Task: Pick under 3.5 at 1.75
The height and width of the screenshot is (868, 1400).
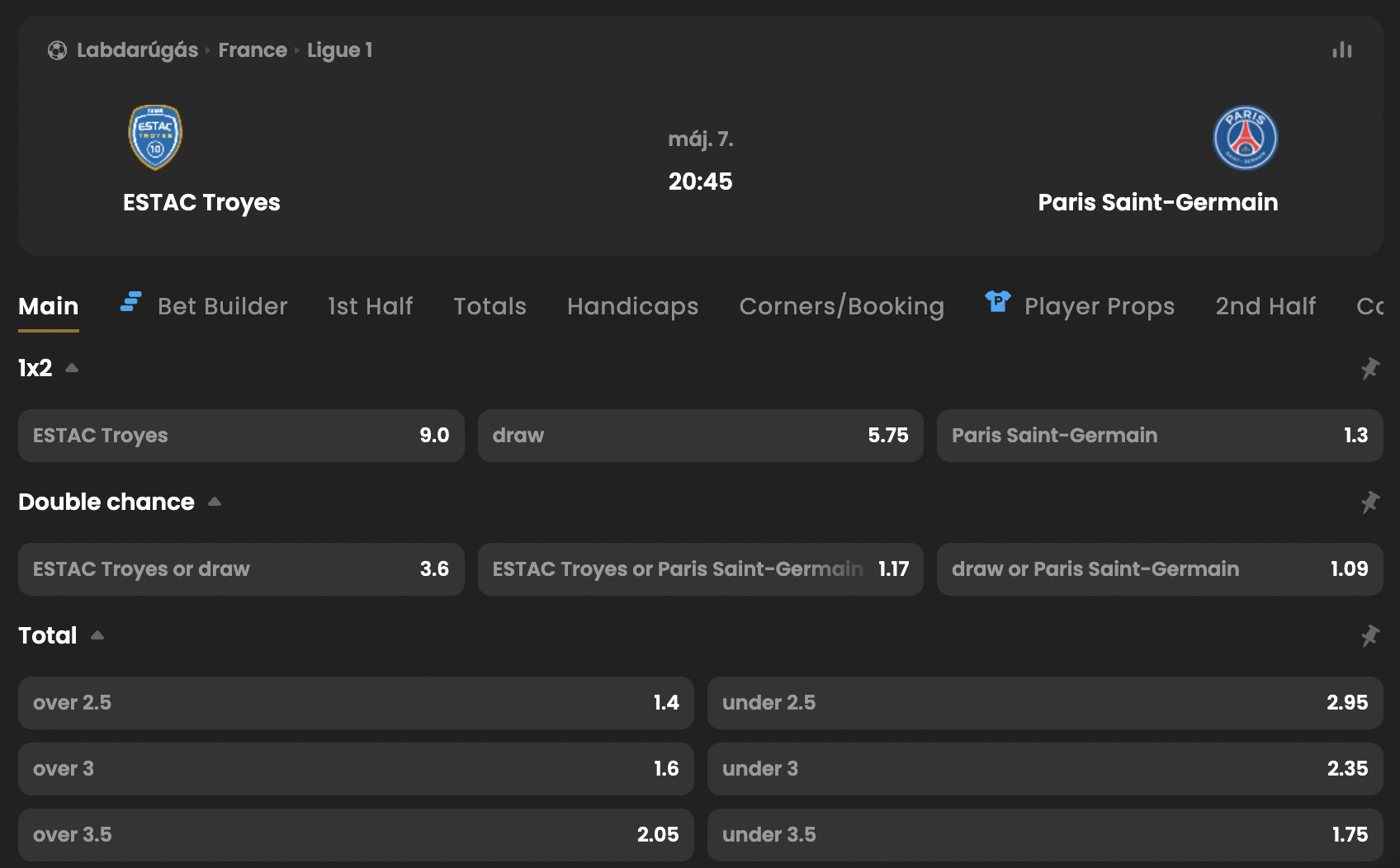Action: [x=1045, y=835]
